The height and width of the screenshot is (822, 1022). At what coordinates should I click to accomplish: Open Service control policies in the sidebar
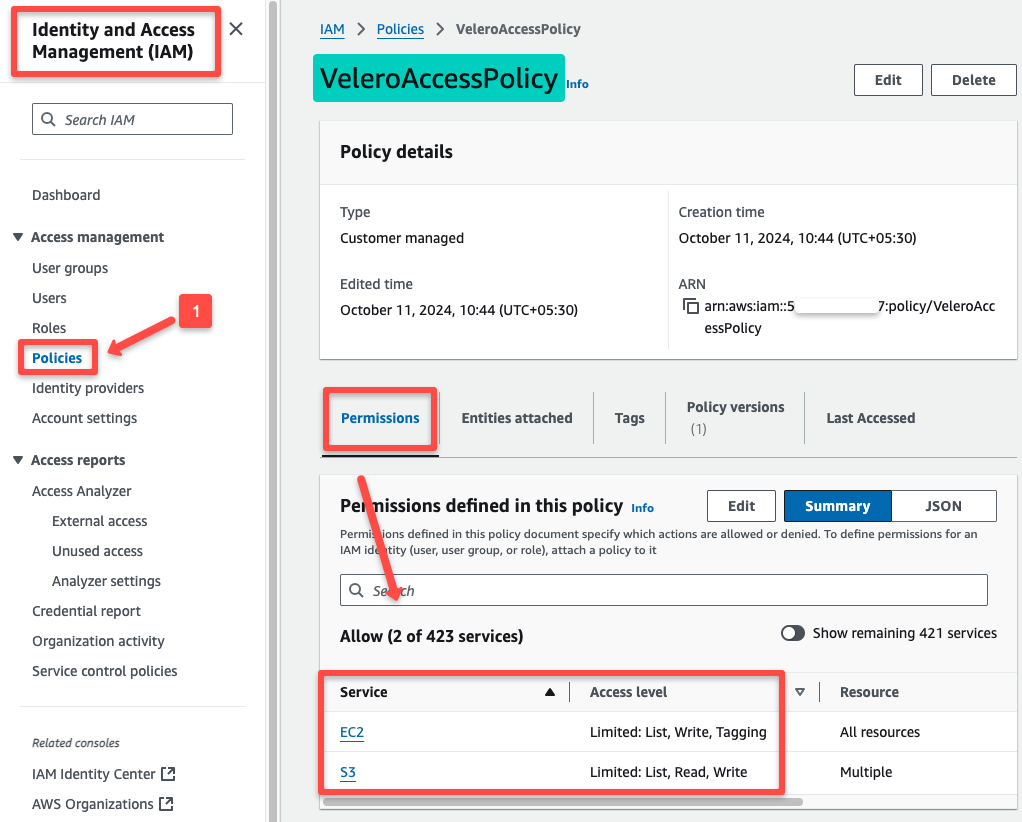pos(104,671)
